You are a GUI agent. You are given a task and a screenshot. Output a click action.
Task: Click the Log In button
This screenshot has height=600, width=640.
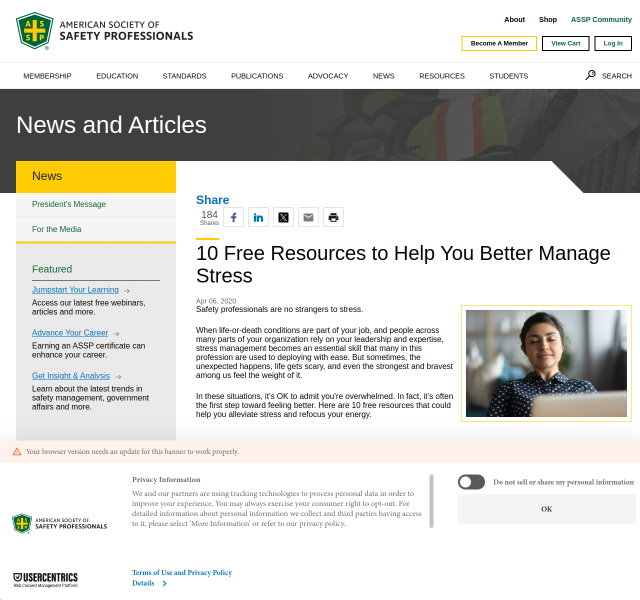(x=613, y=43)
